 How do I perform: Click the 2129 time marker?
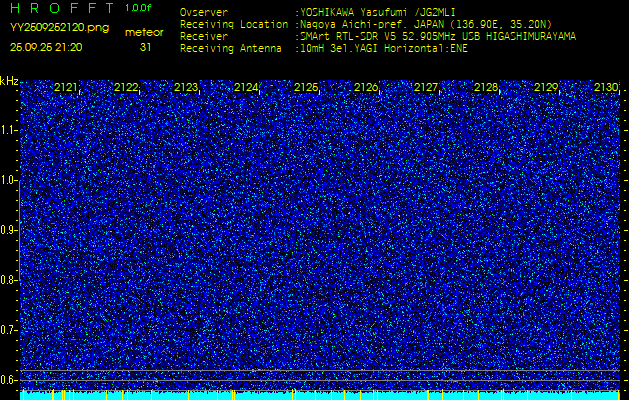pos(546,87)
